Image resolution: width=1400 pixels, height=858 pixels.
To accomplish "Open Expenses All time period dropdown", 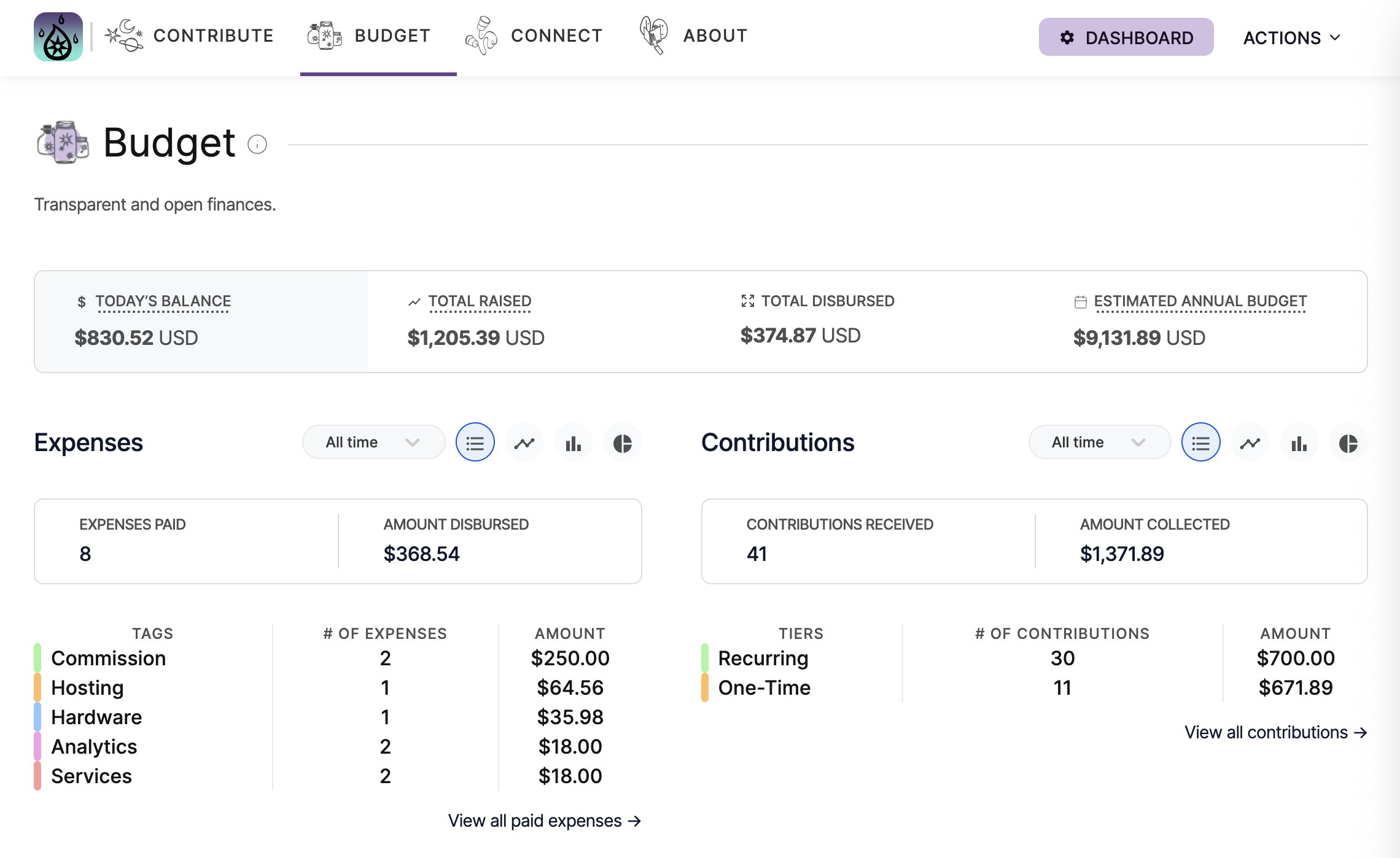I will pyautogui.click(x=373, y=443).
